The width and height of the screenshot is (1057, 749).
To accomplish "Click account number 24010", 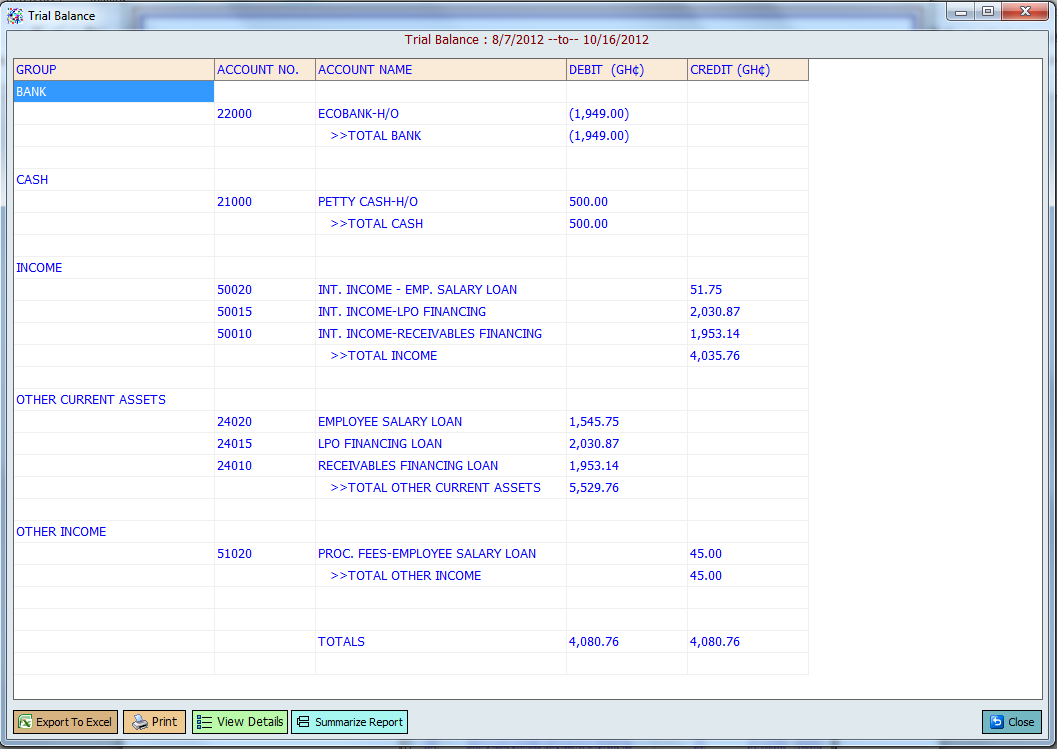I will click(x=235, y=466).
